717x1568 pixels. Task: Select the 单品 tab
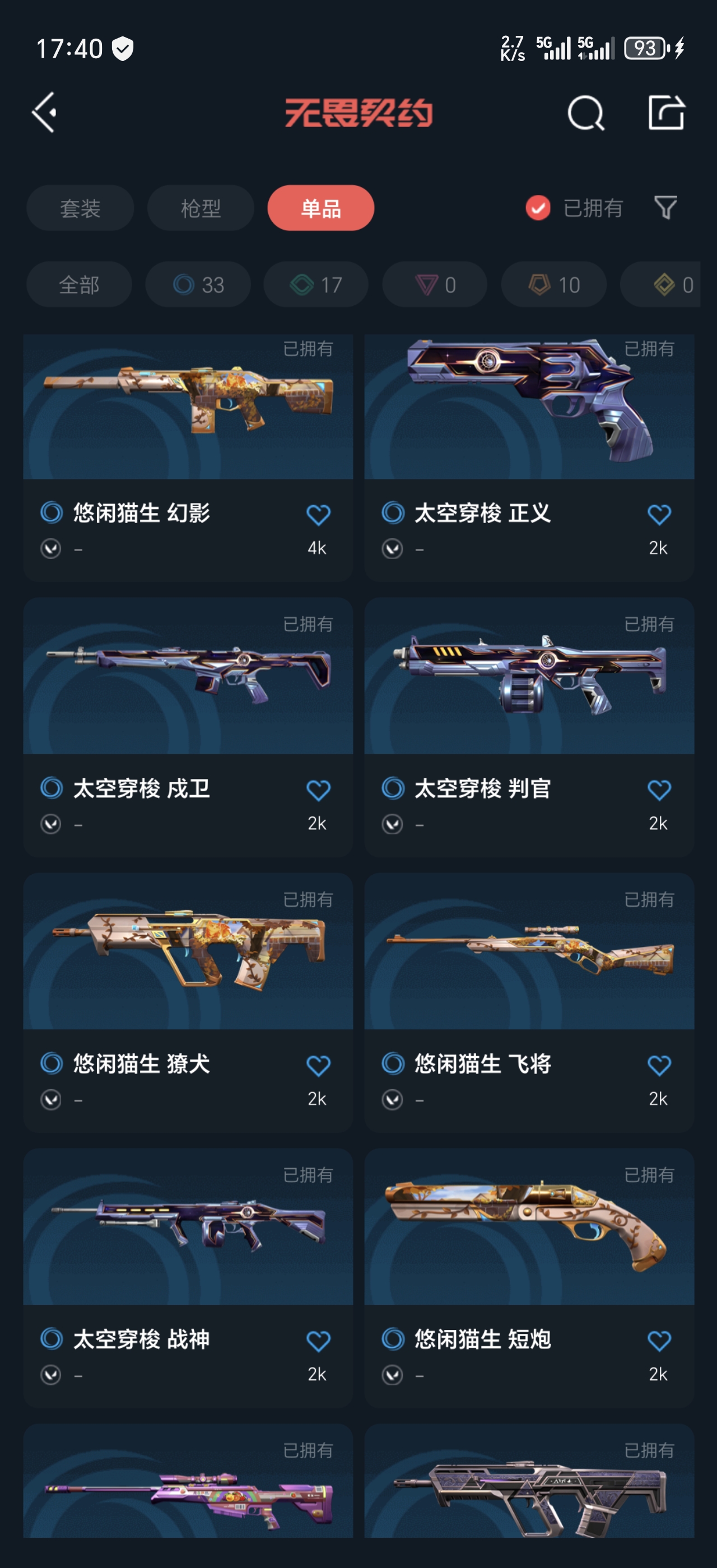coord(321,208)
